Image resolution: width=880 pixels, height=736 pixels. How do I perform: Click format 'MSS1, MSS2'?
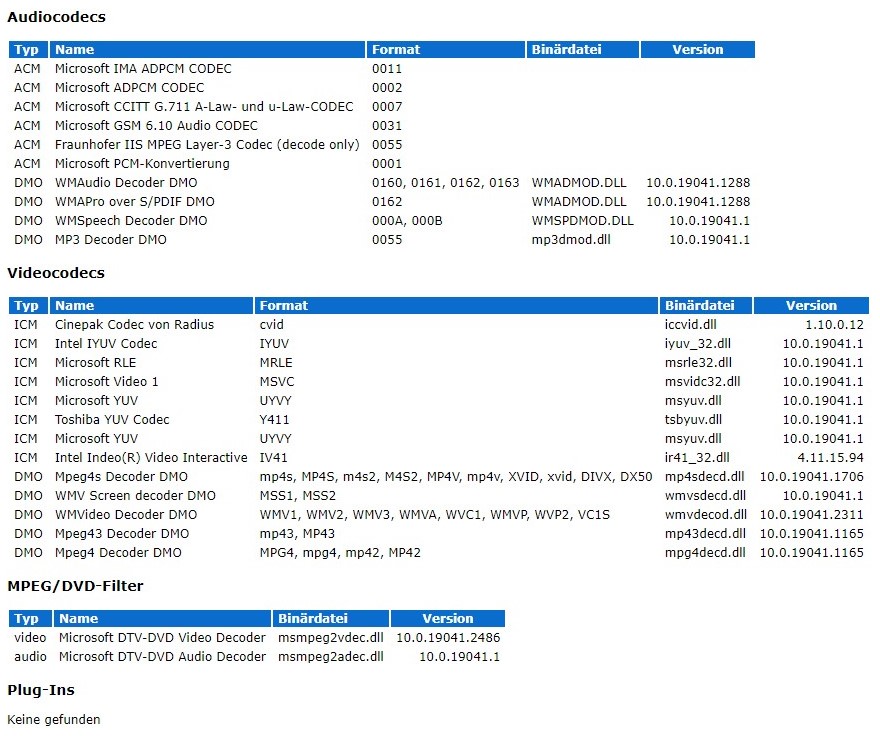(297, 496)
